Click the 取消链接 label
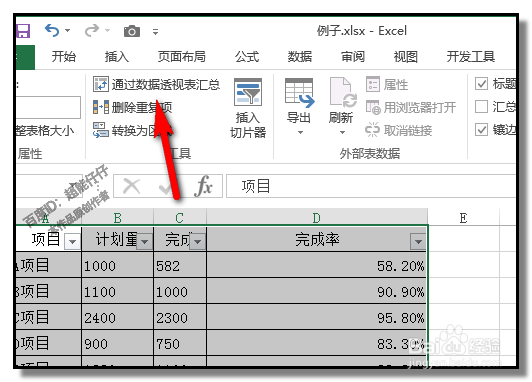Screen dimensions: 532x382 pos(408,130)
